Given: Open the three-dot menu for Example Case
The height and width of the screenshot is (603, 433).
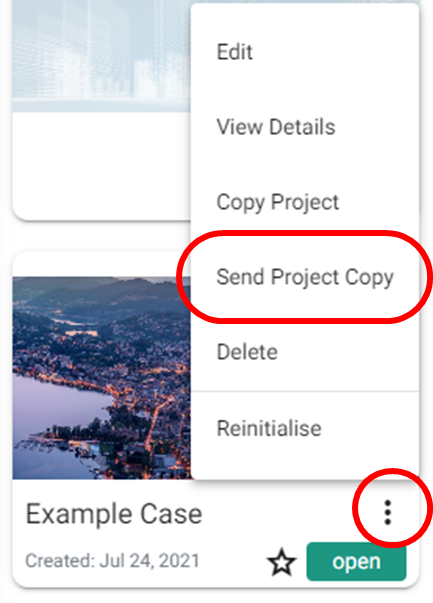Looking at the screenshot, I should coord(388,512).
